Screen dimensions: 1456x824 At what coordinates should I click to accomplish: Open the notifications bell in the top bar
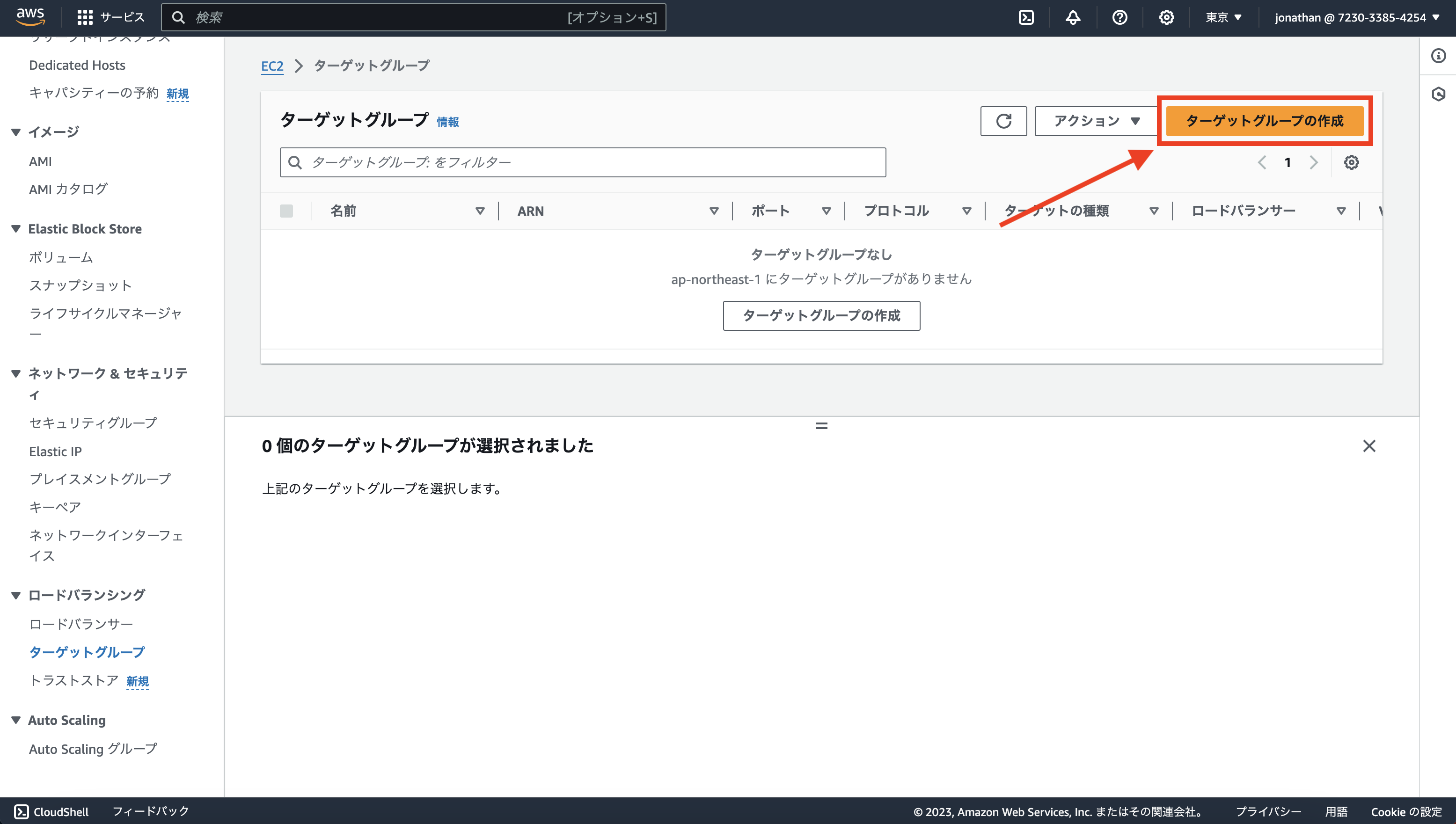click(1073, 17)
